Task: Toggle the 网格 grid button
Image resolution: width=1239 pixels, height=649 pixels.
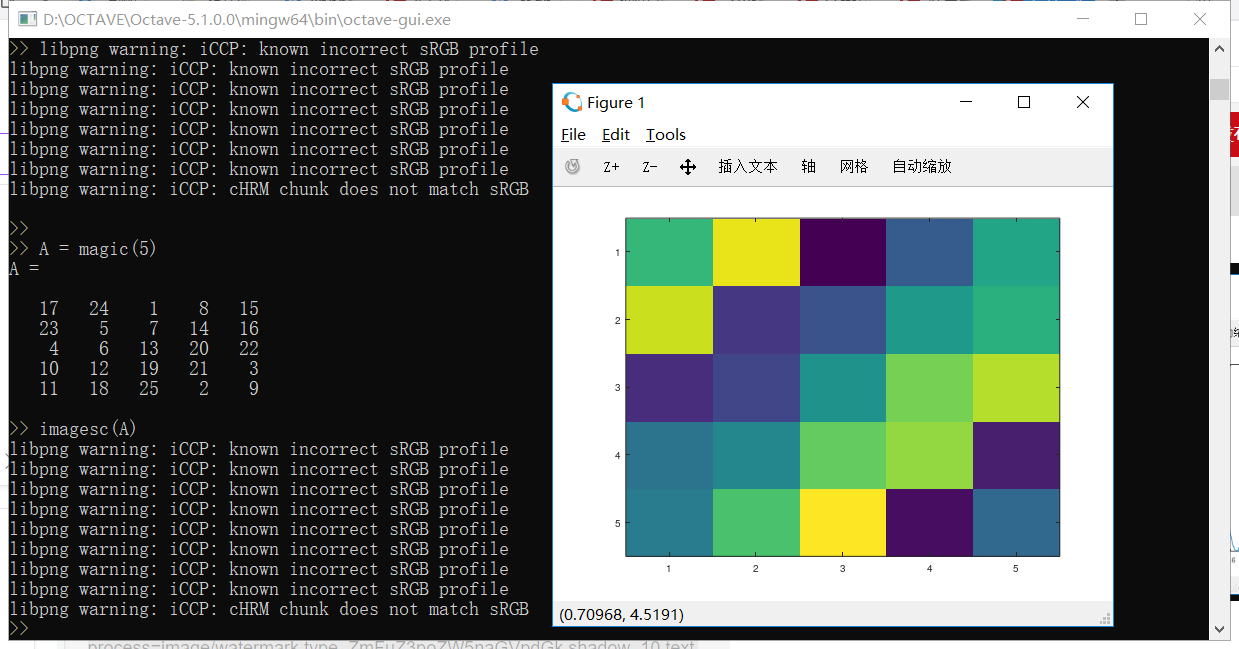Action: point(854,167)
